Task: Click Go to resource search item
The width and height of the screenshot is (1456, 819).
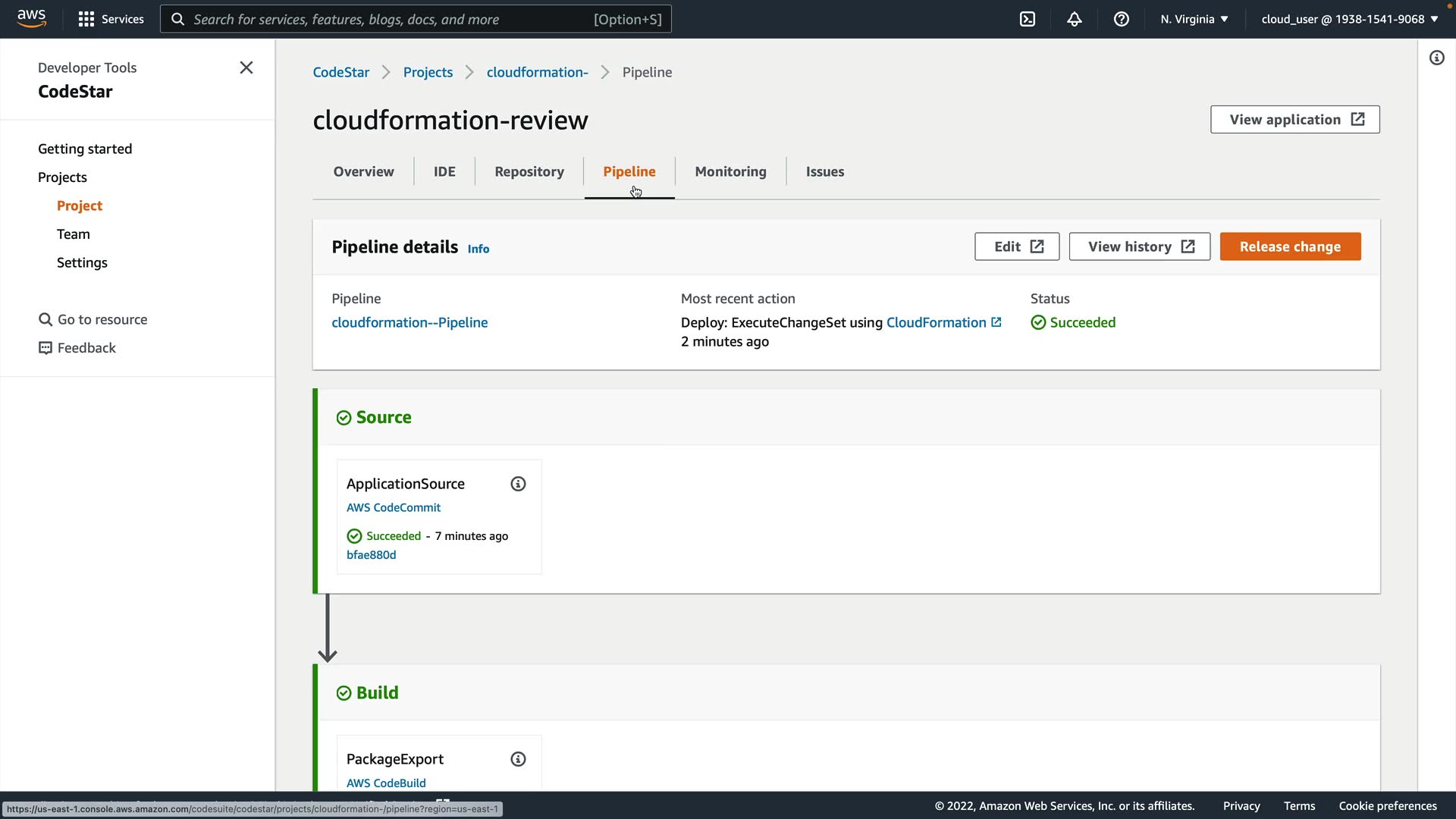Action: 102,319
